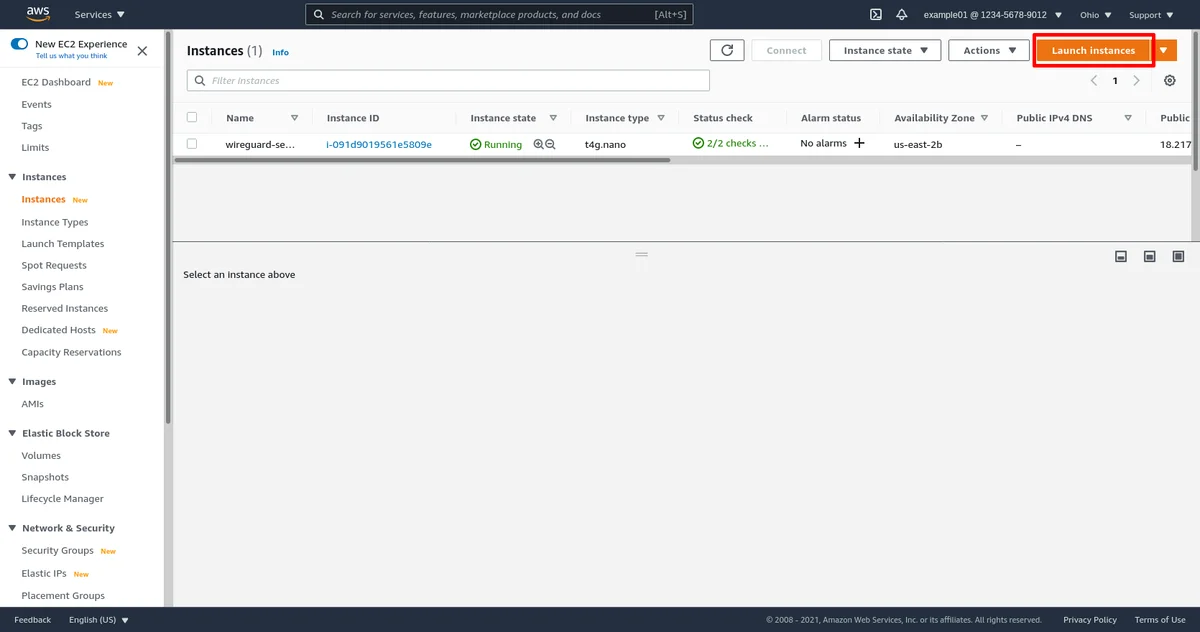Click the AWS logo home icon
Image resolution: width=1200 pixels, height=632 pixels.
pos(38,14)
